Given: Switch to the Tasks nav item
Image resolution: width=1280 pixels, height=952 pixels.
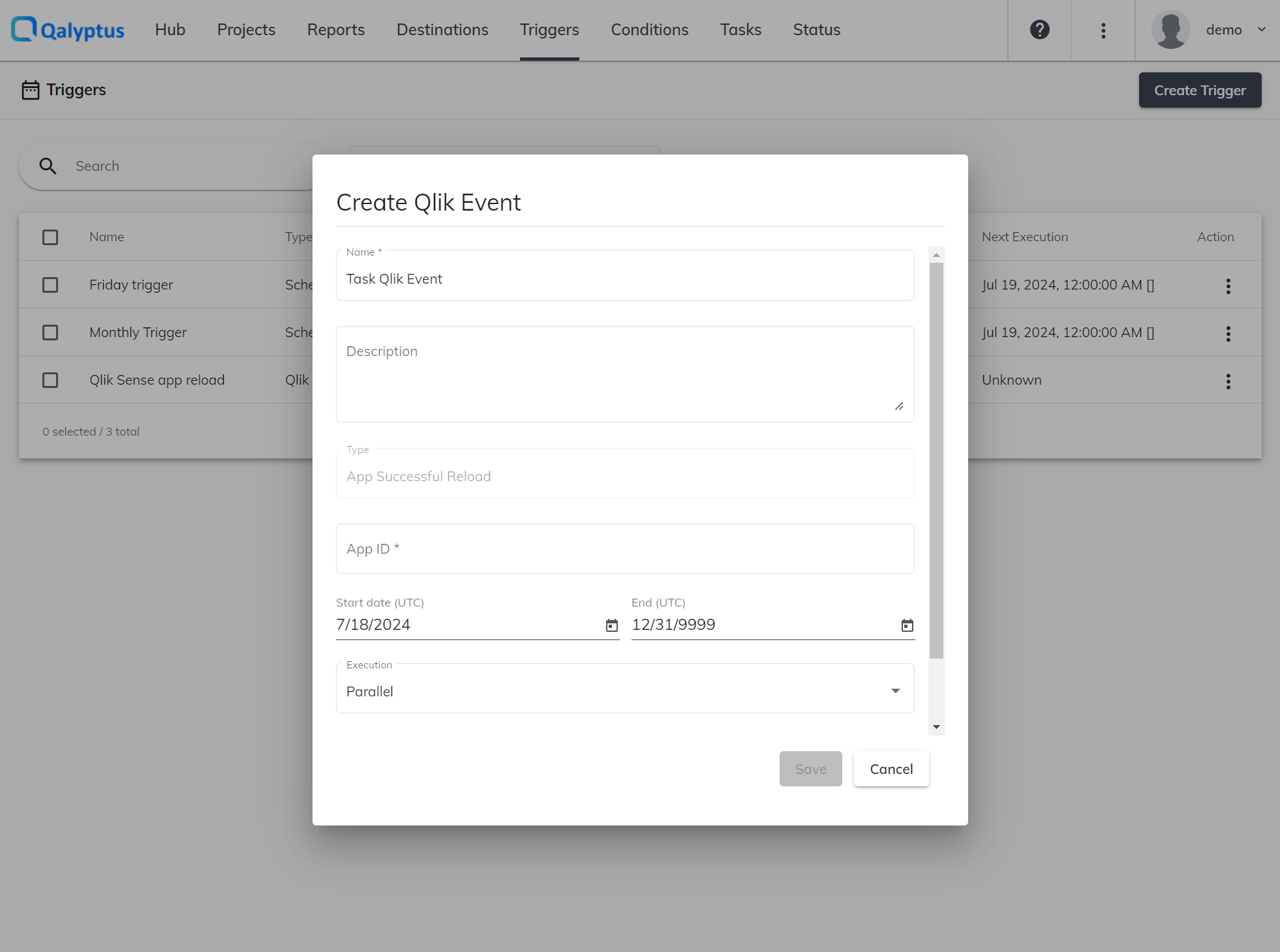Looking at the screenshot, I should (741, 30).
